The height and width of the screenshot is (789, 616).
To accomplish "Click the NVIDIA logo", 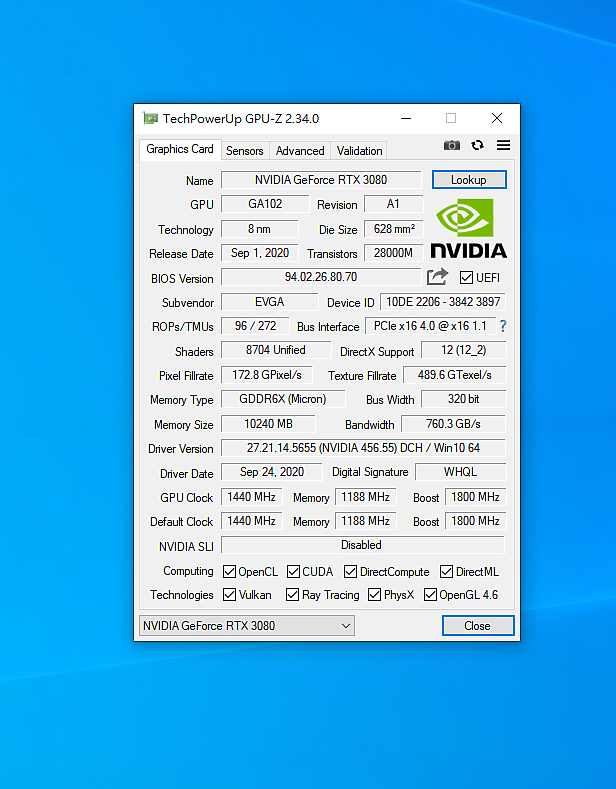I will (469, 228).
